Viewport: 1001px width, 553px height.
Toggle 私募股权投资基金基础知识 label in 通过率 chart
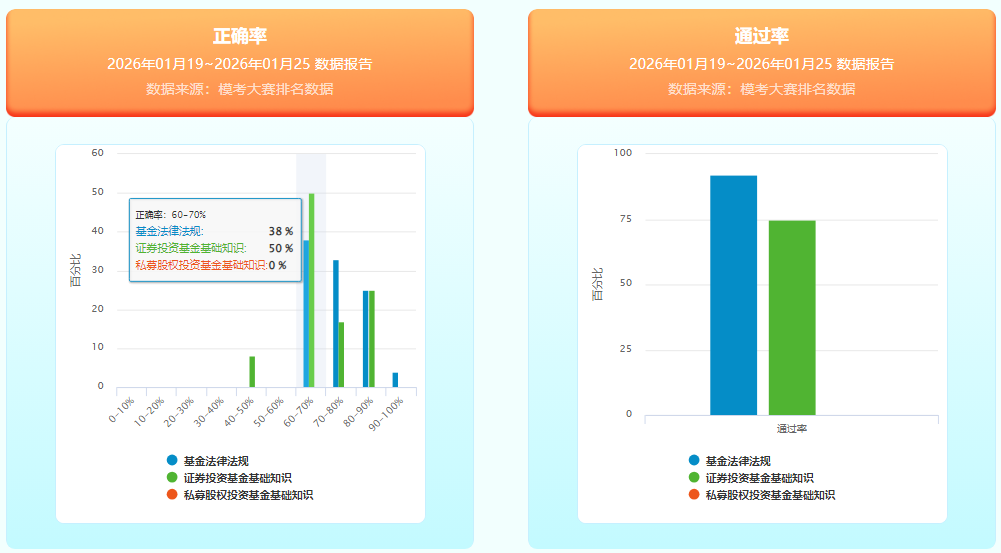[x=769, y=495]
